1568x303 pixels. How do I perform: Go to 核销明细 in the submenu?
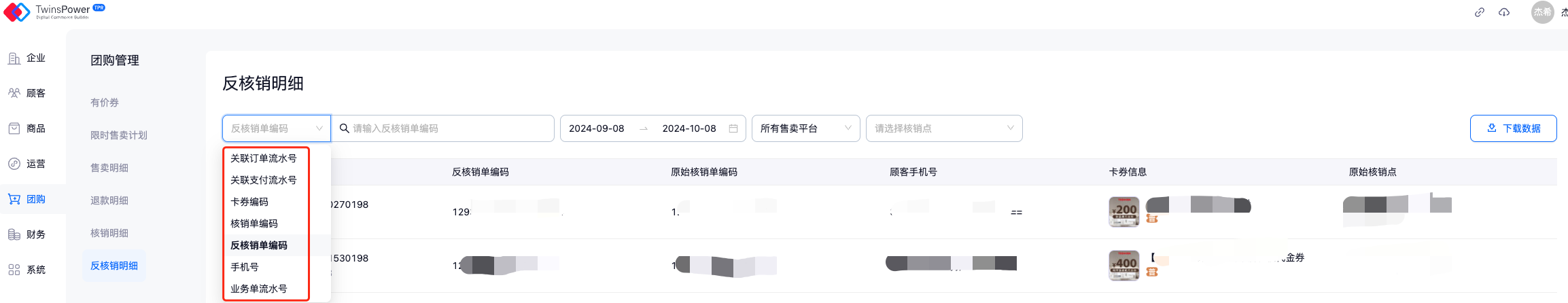(x=109, y=233)
